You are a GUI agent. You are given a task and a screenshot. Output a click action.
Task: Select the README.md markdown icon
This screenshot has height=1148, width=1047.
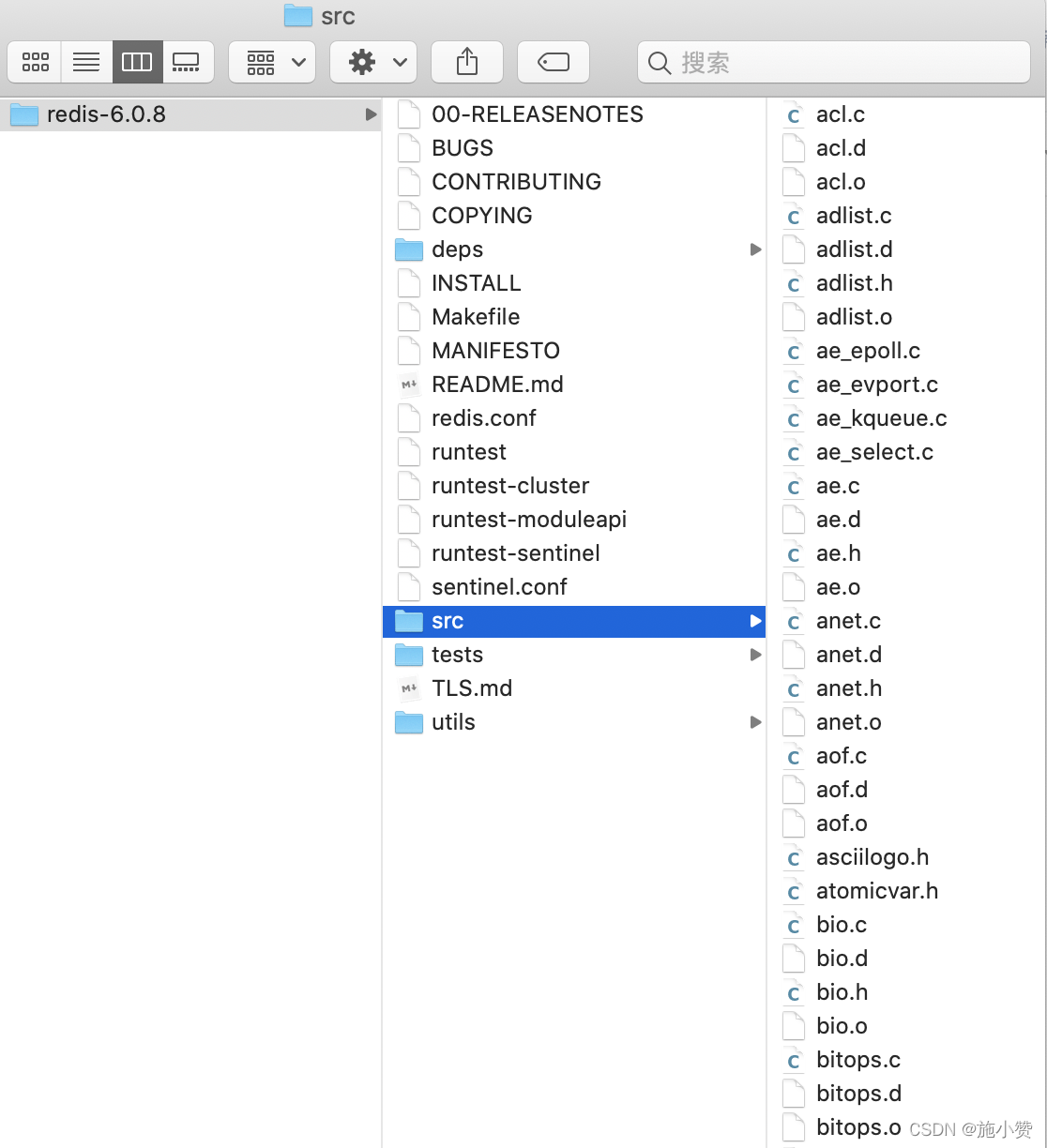pos(409,385)
